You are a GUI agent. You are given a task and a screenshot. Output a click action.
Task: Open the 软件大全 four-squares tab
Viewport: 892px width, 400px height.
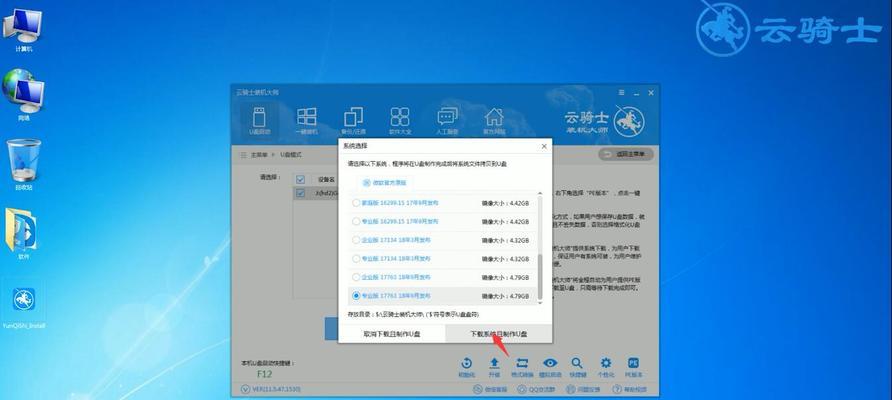tap(400, 121)
